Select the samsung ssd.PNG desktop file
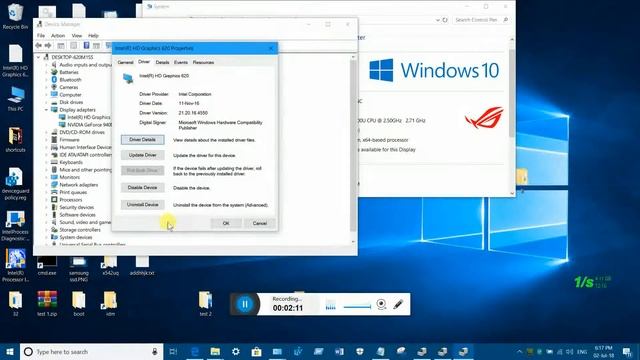The height and width of the screenshot is (360, 640). tap(79, 270)
